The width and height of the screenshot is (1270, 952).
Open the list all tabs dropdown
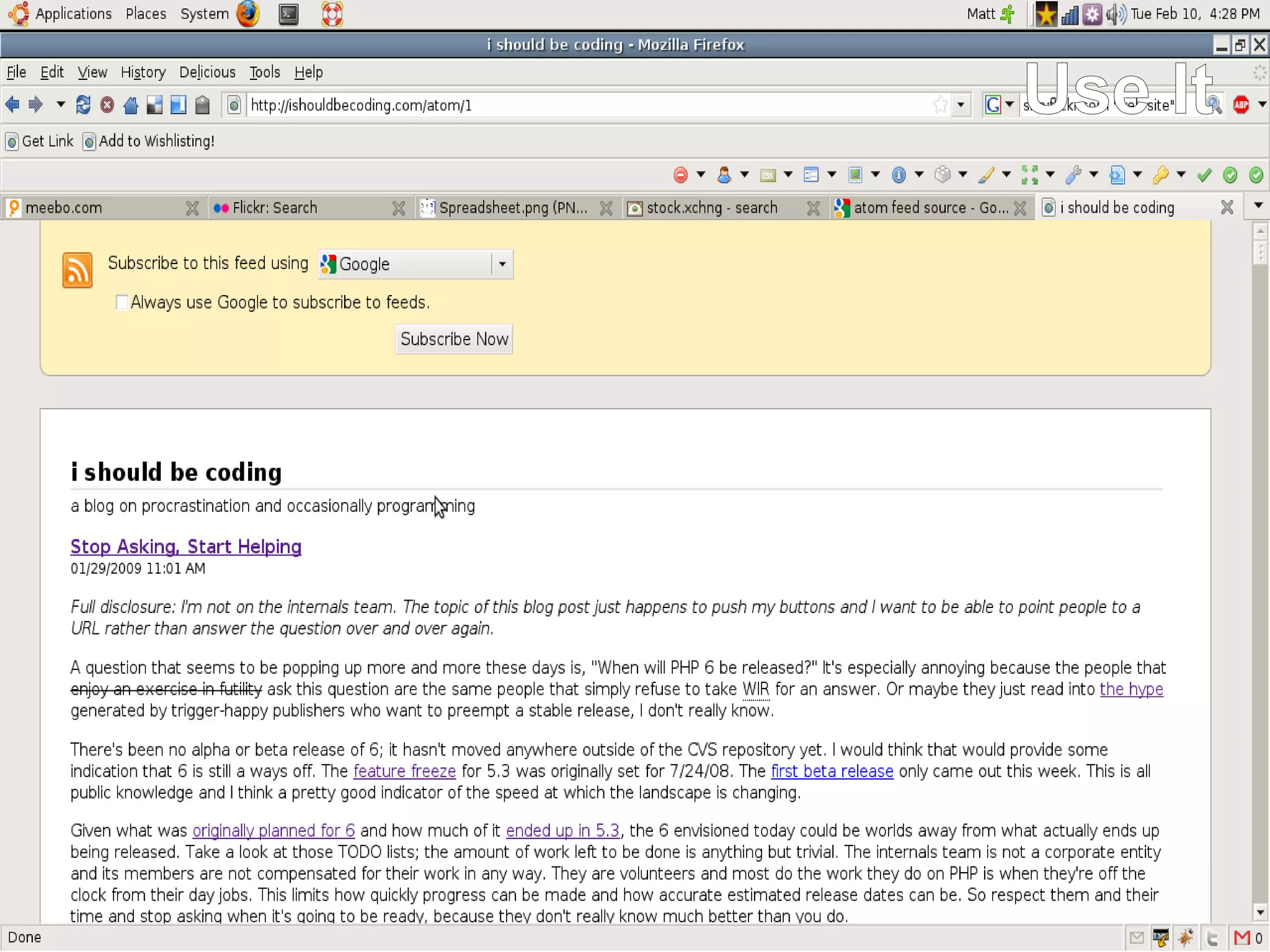tap(1258, 206)
